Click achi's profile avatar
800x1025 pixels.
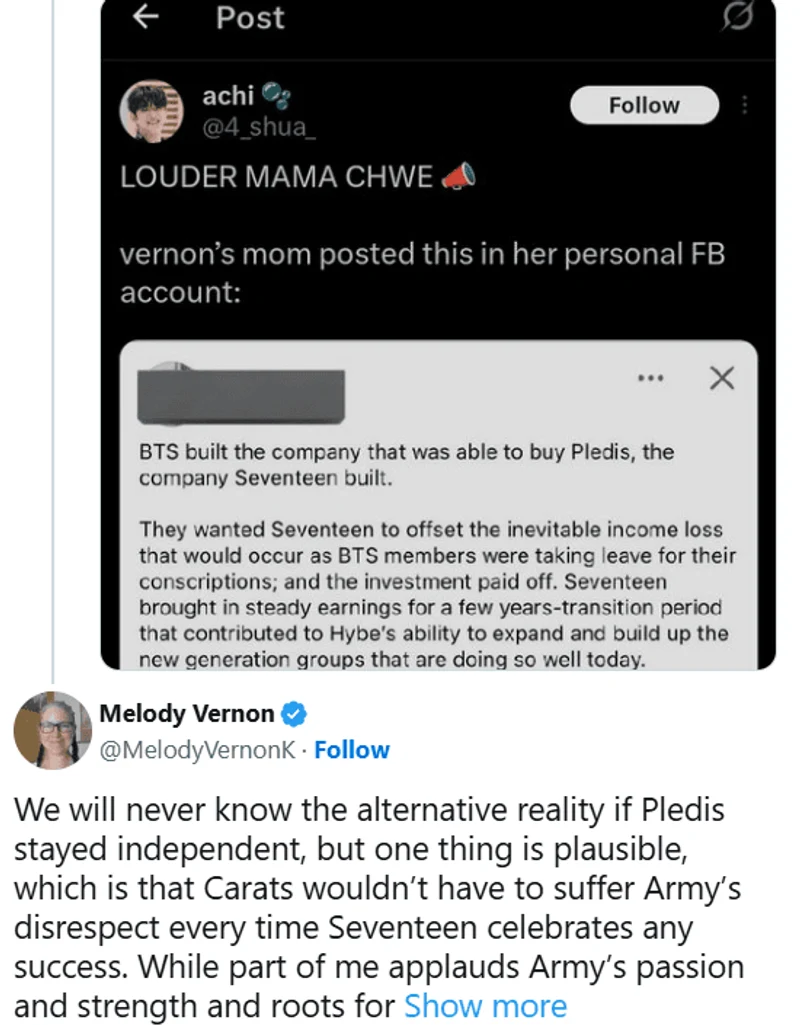click(x=152, y=109)
